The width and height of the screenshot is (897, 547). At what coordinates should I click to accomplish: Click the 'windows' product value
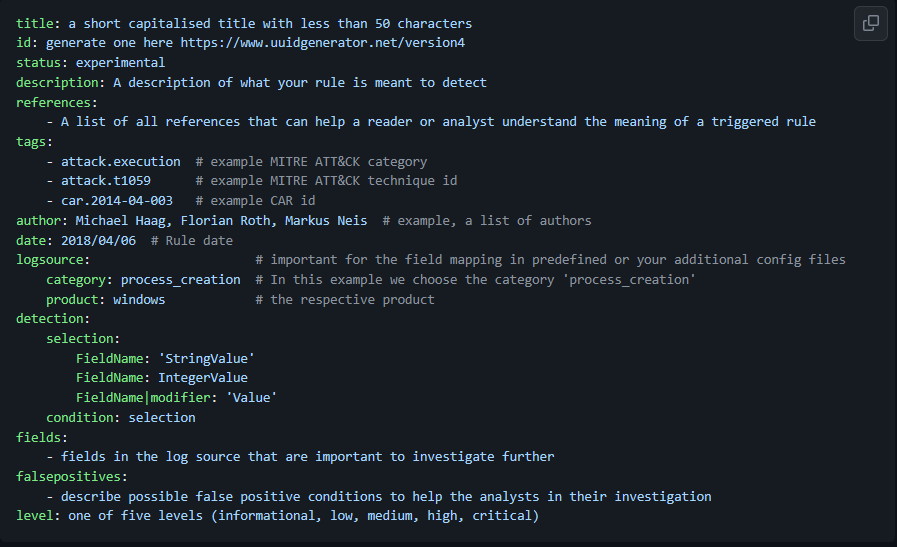coord(139,300)
